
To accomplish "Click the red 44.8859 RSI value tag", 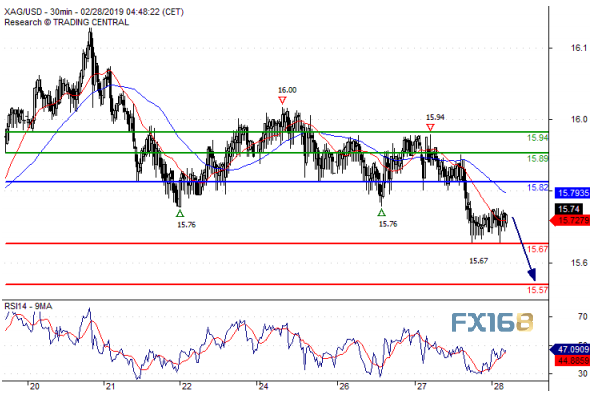I will 573,360.
